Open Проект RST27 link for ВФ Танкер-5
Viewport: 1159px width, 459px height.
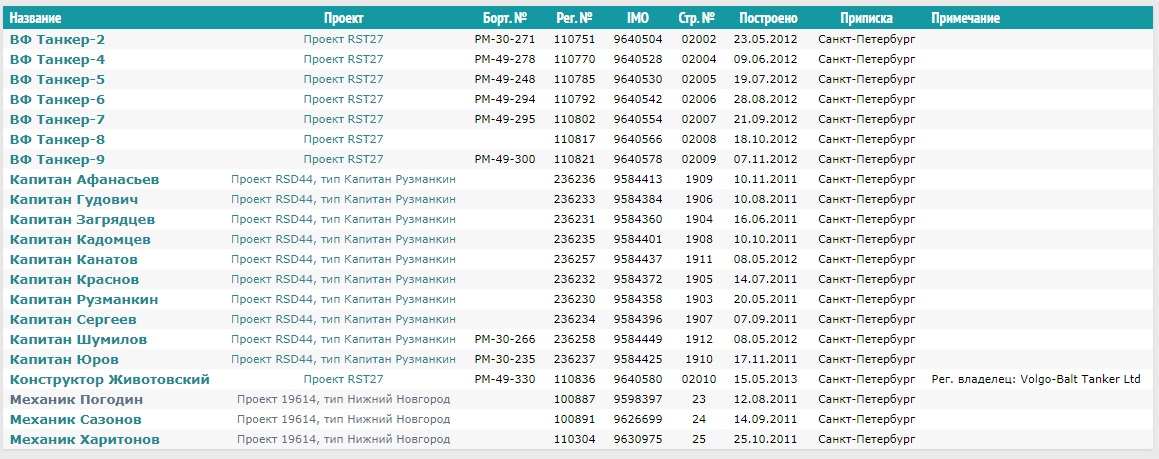344,79
